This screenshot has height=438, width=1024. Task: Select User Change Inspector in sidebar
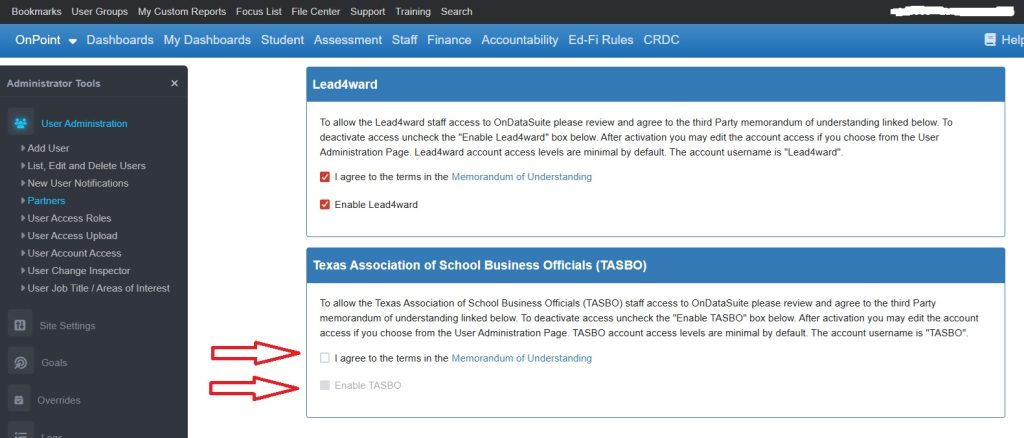pos(79,271)
